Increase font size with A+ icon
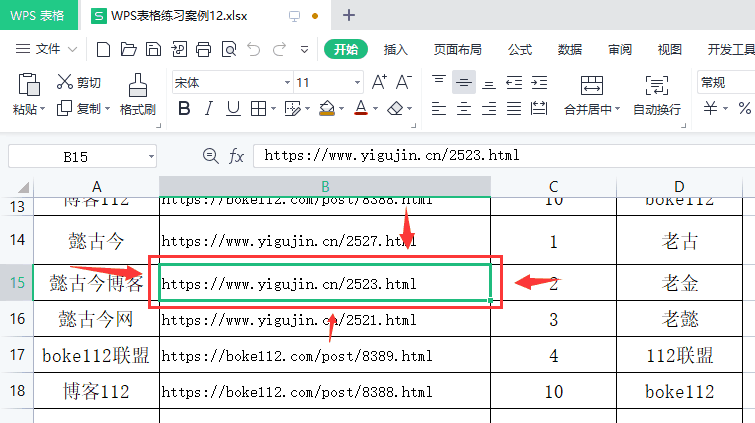The width and height of the screenshot is (755, 423). coord(379,82)
